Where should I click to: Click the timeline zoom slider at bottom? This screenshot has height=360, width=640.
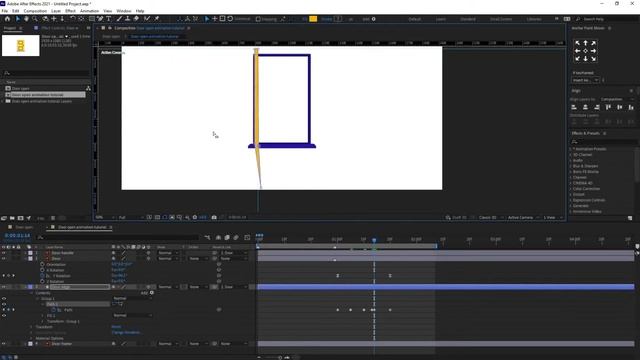click(x=280, y=358)
